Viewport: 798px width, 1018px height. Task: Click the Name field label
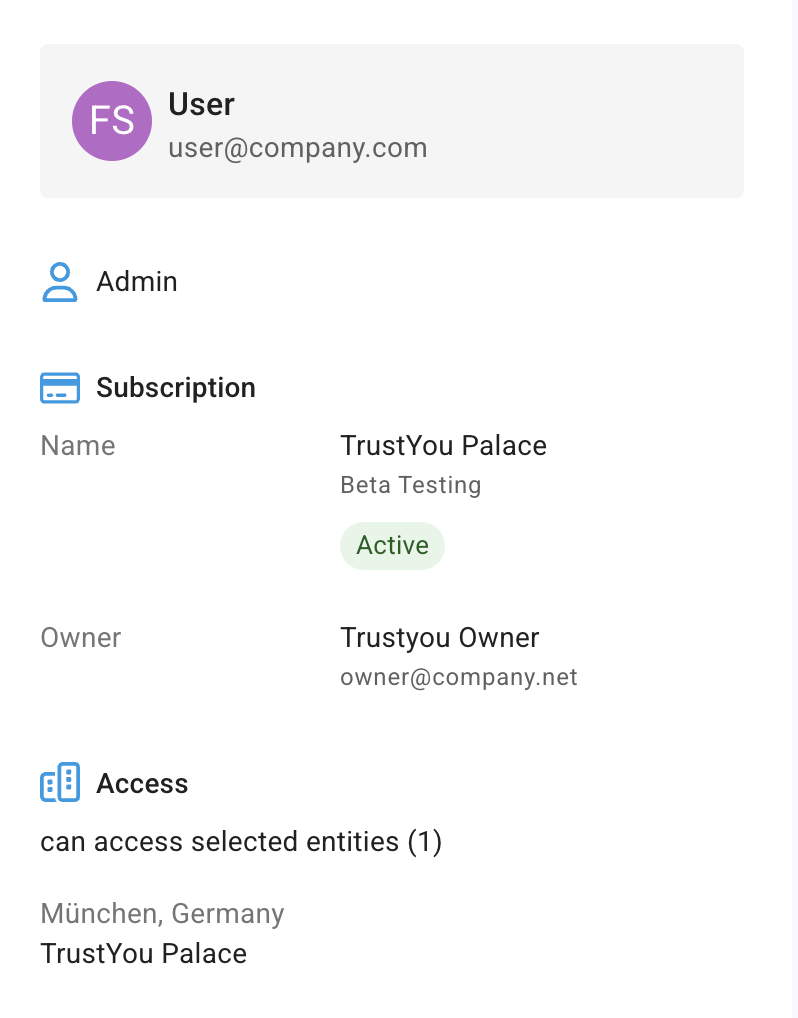[78, 446]
